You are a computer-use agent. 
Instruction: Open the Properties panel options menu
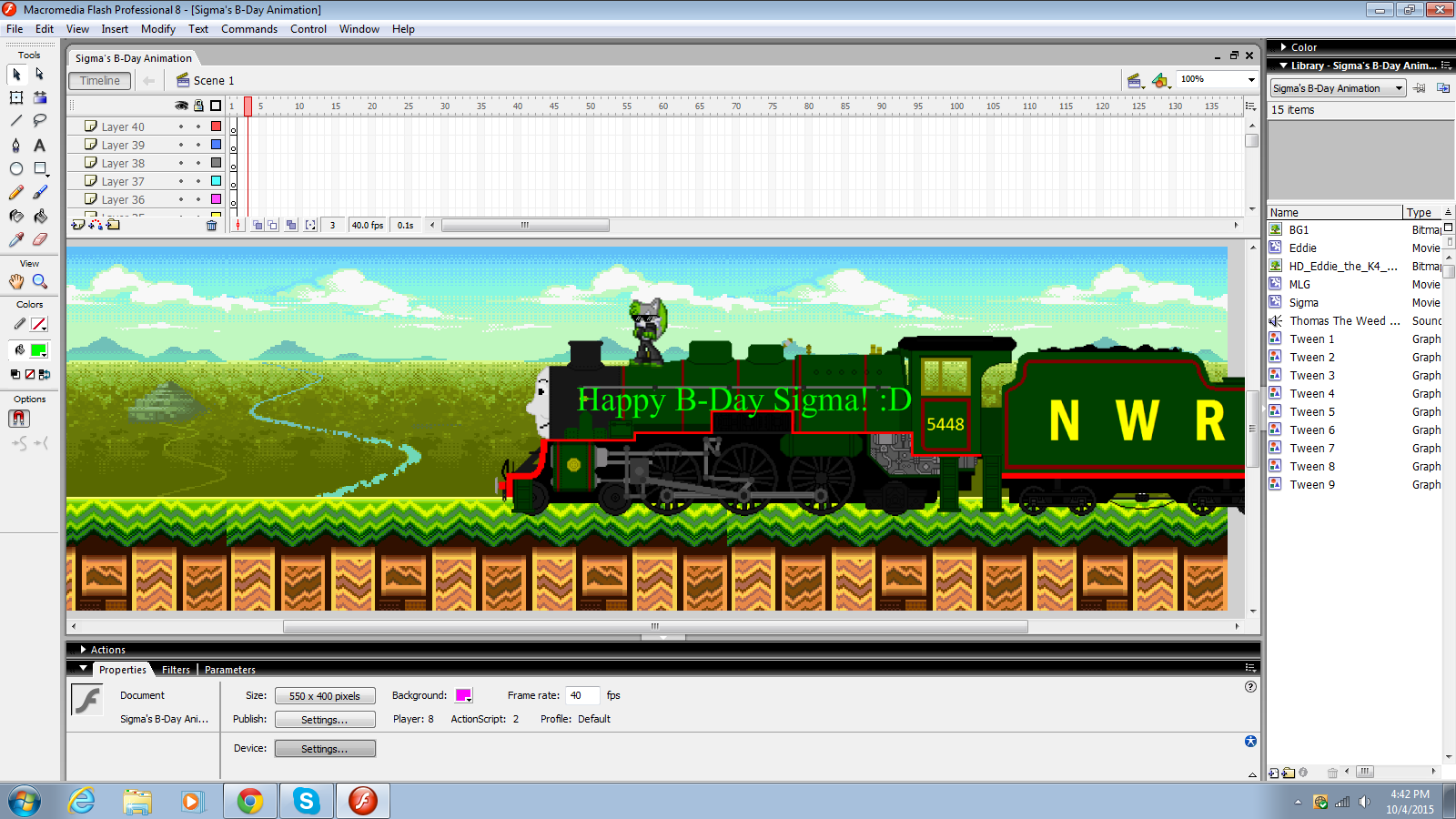1250,668
